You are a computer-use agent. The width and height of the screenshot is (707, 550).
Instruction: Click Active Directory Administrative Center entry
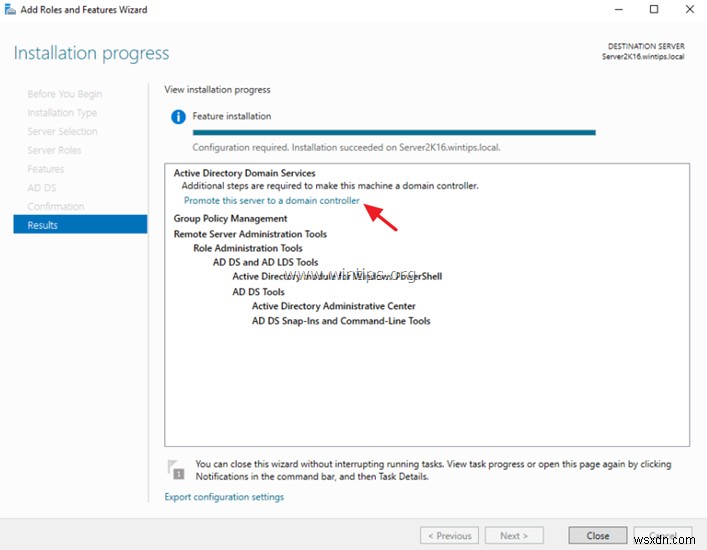pyautogui.click(x=334, y=306)
